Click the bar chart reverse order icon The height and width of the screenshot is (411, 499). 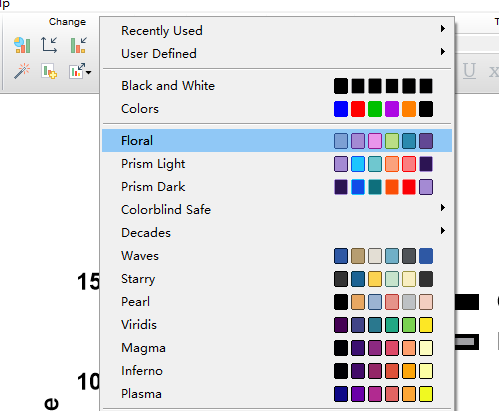(78, 45)
